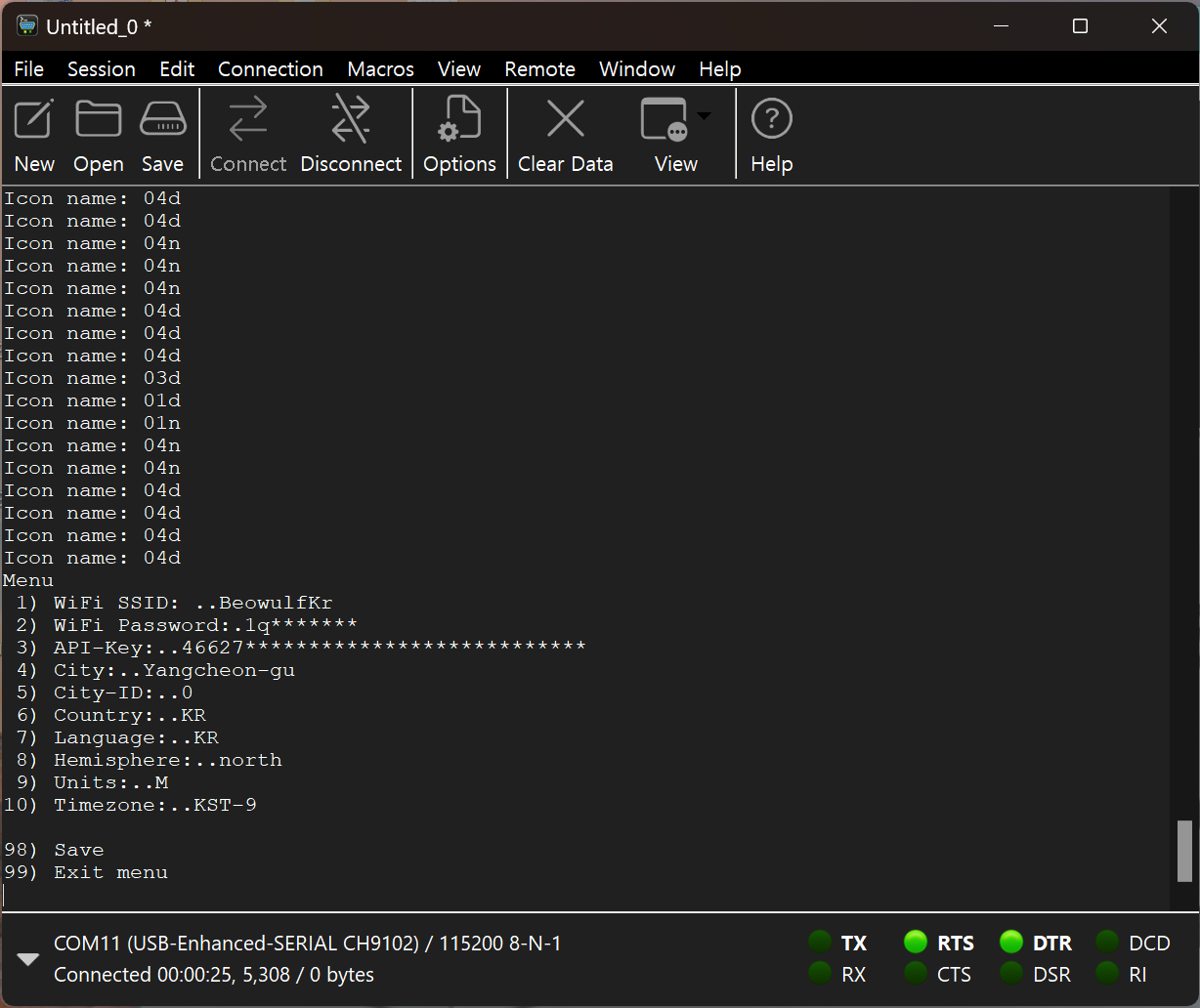
Task: Open the Macros menu
Action: click(381, 69)
